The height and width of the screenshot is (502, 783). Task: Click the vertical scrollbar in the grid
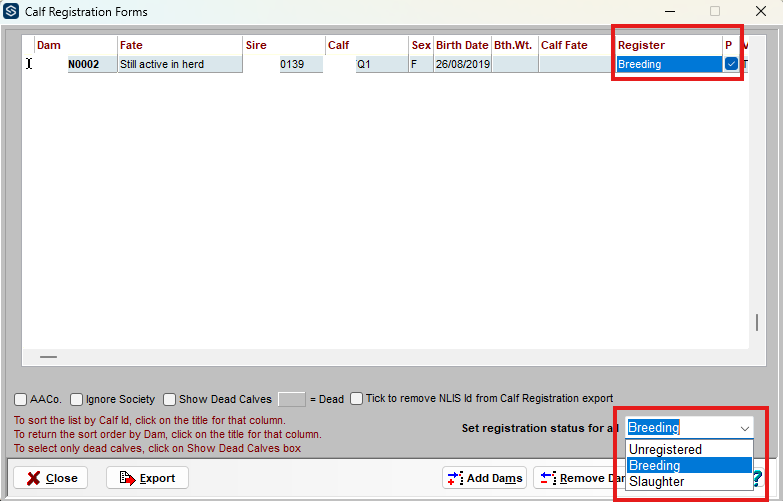[756, 323]
